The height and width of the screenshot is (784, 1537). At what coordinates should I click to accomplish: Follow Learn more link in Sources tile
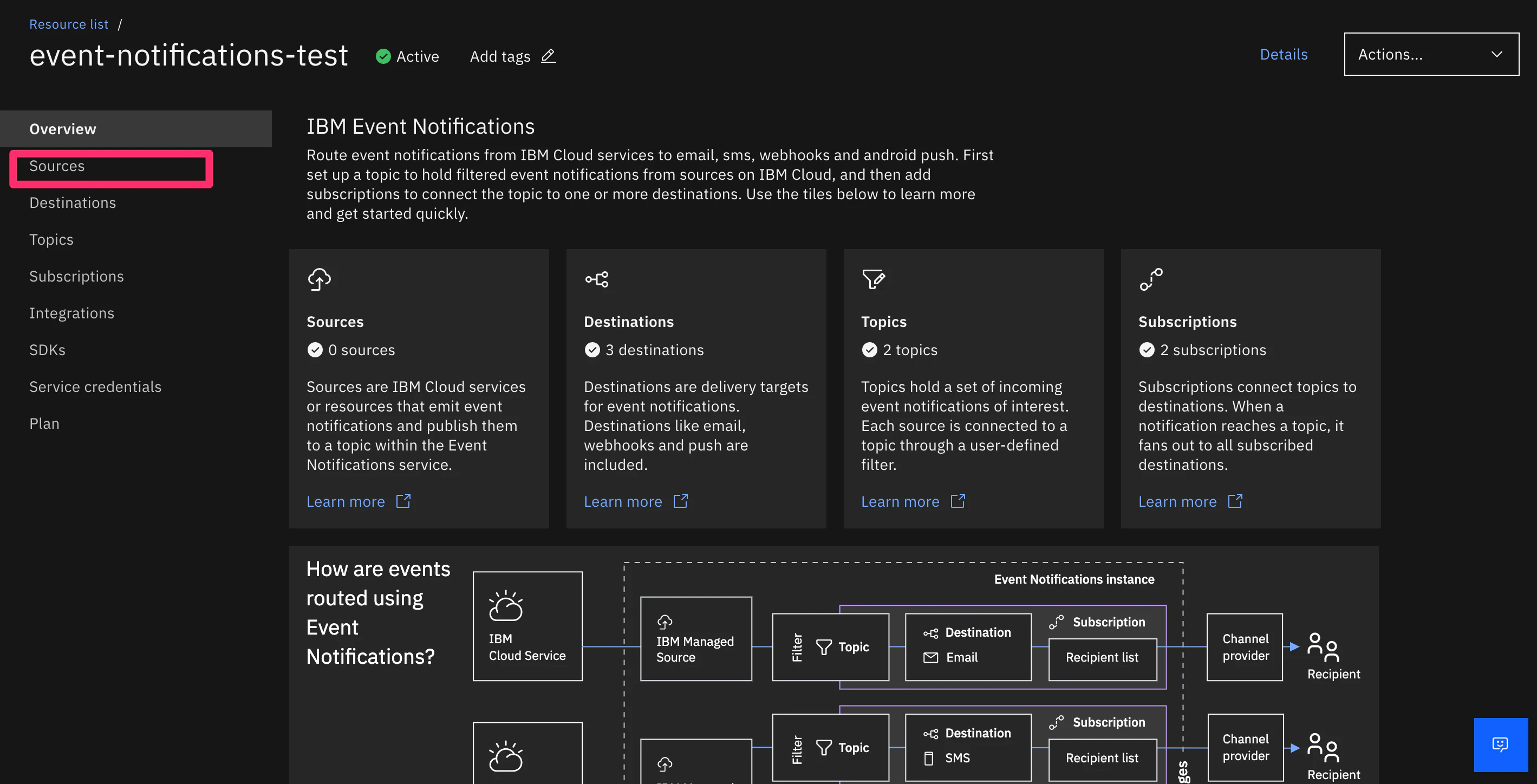[x=346, y=502]
